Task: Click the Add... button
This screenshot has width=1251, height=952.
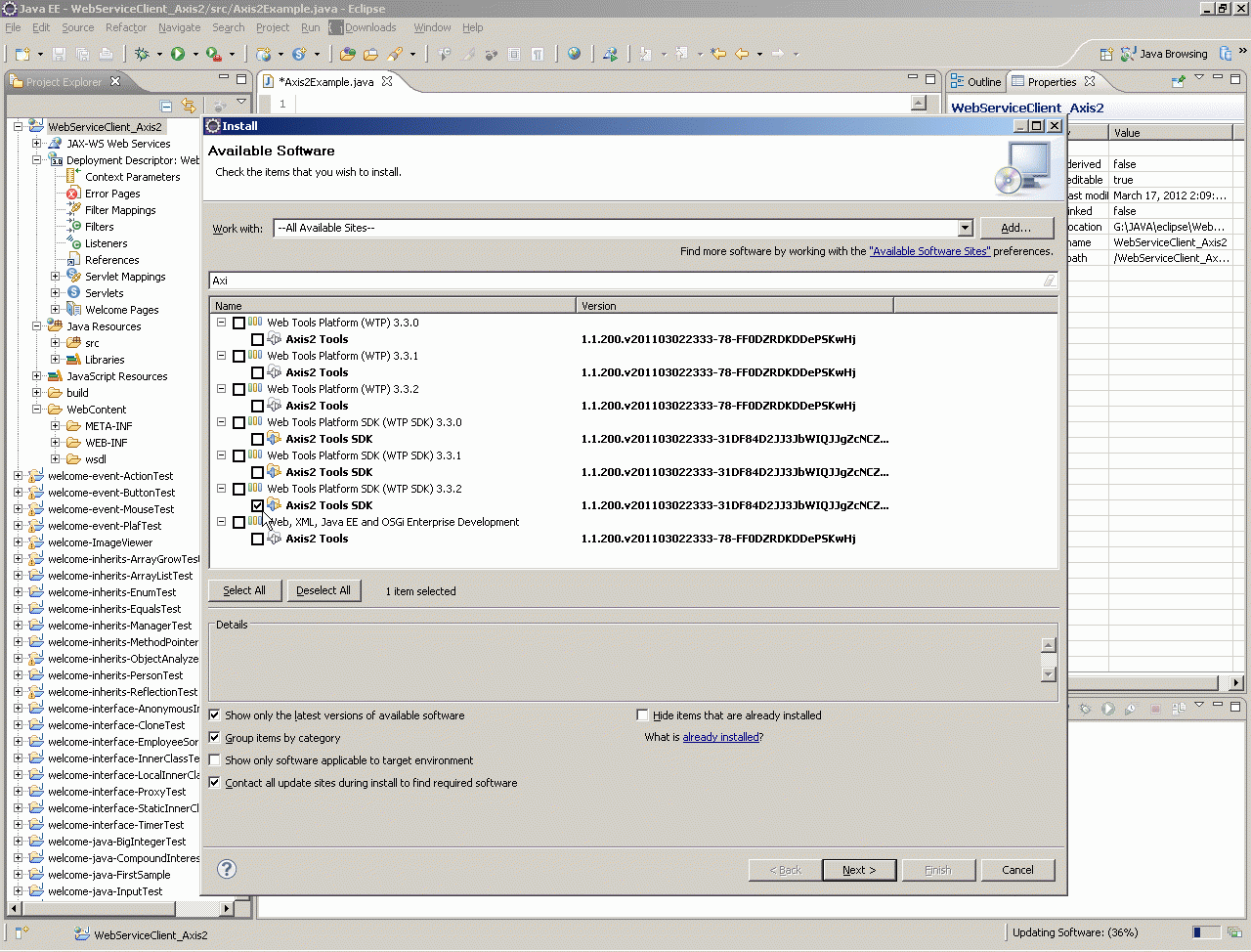Action: coord(1016,228)
